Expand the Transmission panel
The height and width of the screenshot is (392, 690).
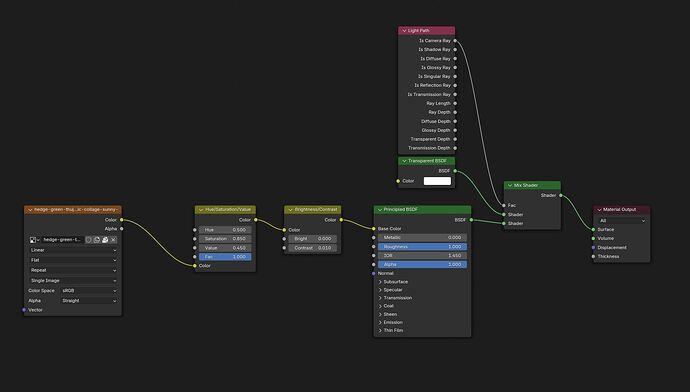pyautogui.click(x=380, y=298)
